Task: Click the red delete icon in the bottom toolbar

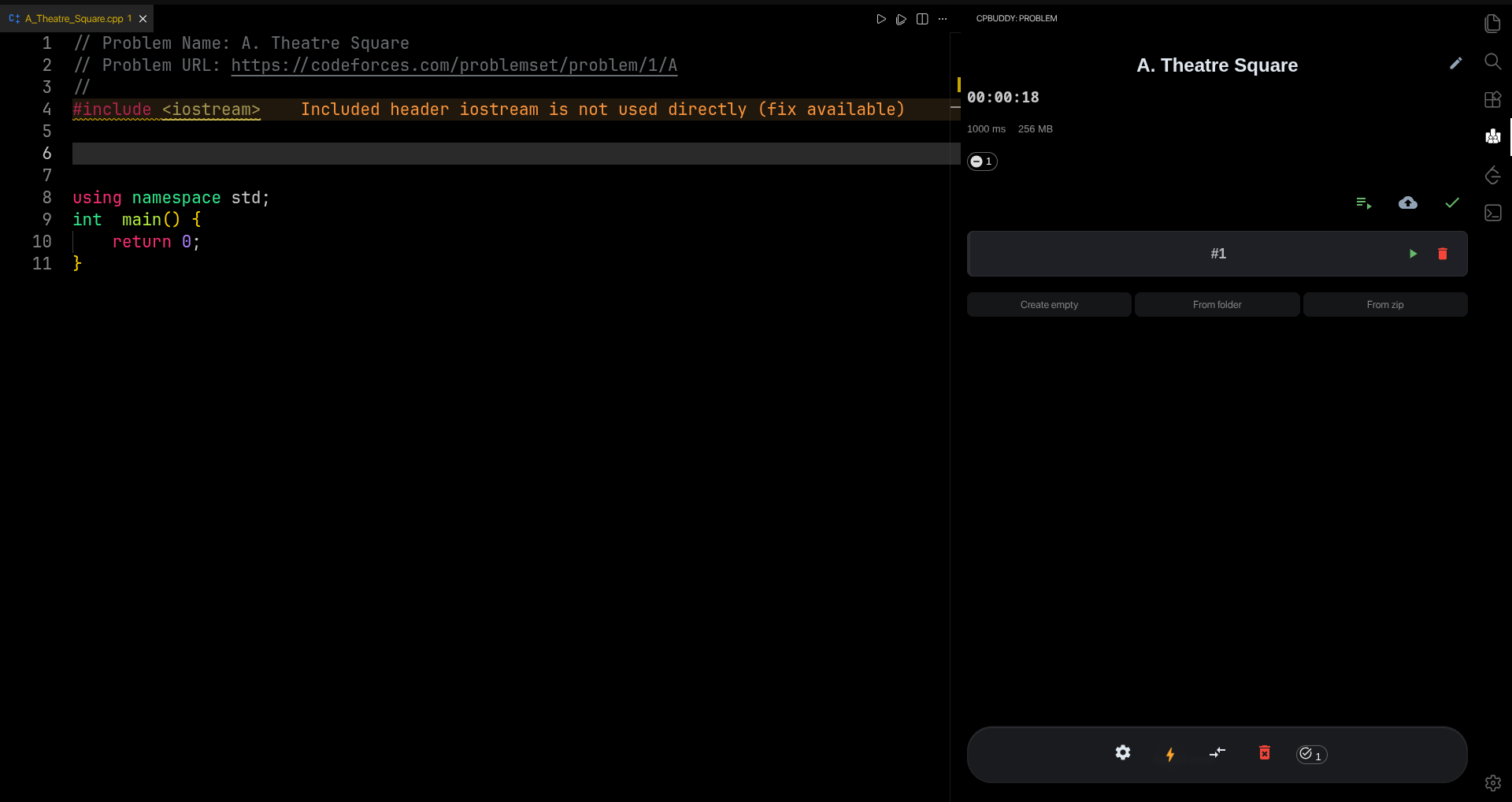Action: 1265,753
